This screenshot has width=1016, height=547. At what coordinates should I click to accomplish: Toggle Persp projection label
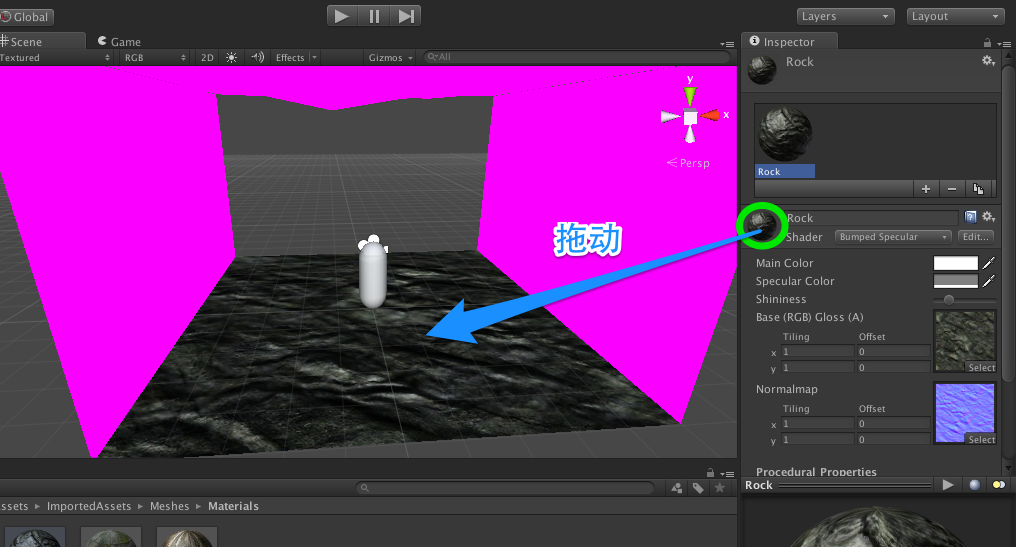[688, 163]
